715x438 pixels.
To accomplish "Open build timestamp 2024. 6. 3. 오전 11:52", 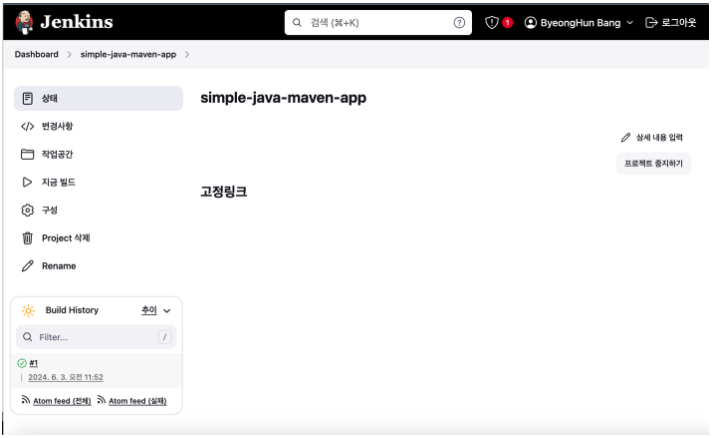I will tap(66, 377).
